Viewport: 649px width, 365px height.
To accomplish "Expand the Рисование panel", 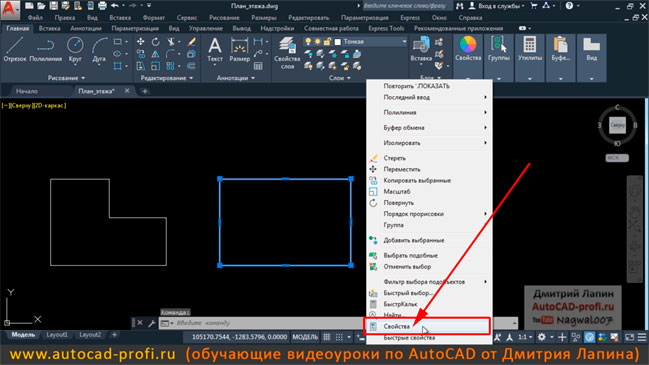I will pyautogui.click(x=66, y=78).
